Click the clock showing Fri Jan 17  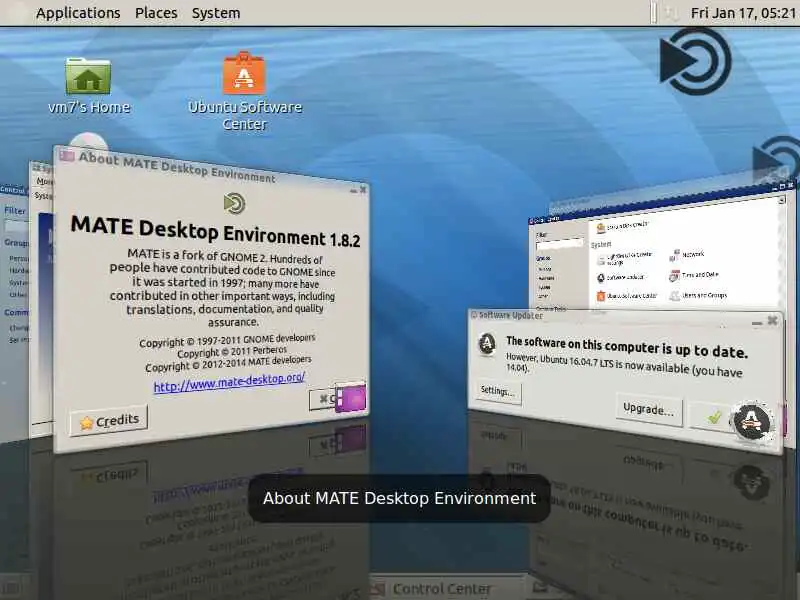click(x=743, y=13)
